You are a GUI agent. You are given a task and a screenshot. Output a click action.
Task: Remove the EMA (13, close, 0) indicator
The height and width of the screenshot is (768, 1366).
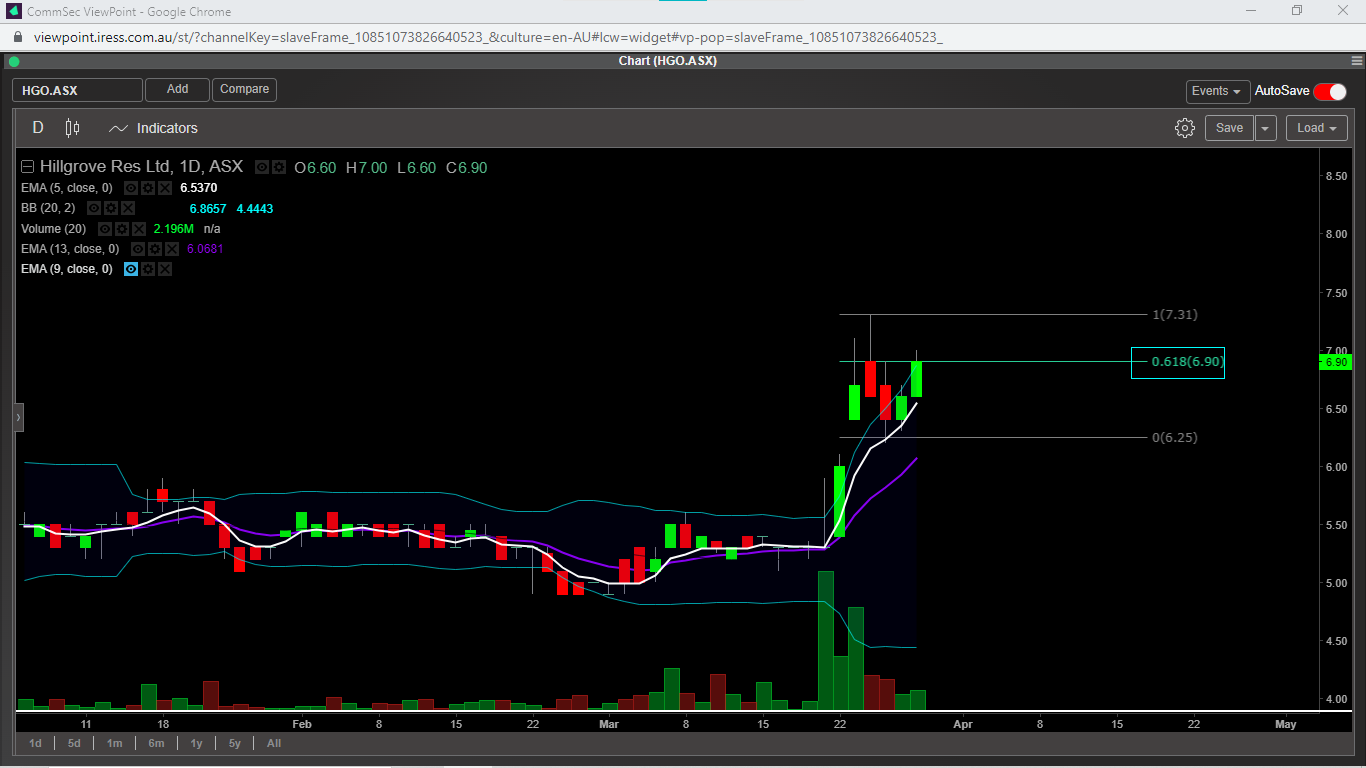tap(173, 249)
